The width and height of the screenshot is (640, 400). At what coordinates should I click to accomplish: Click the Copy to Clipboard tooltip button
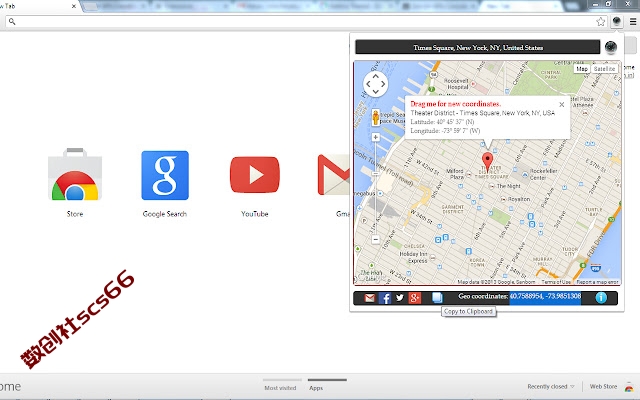point(469,311)
